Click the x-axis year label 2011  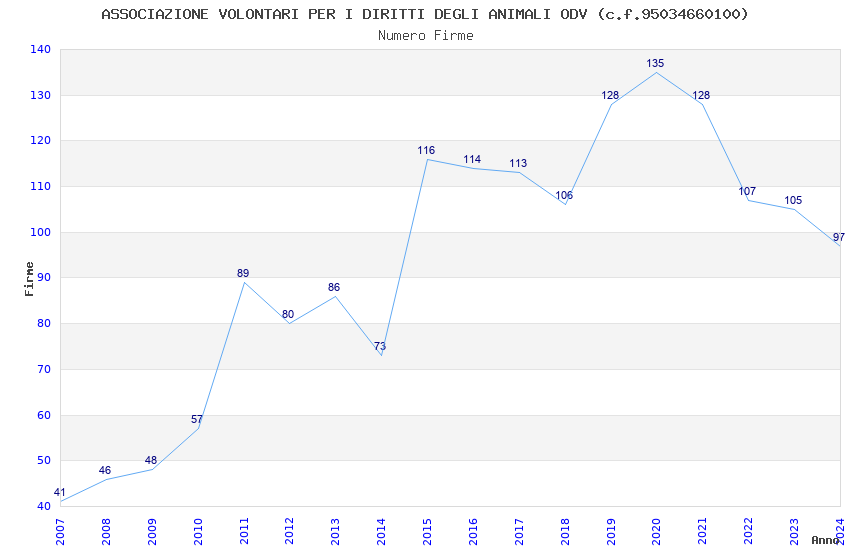pos(244,532)
